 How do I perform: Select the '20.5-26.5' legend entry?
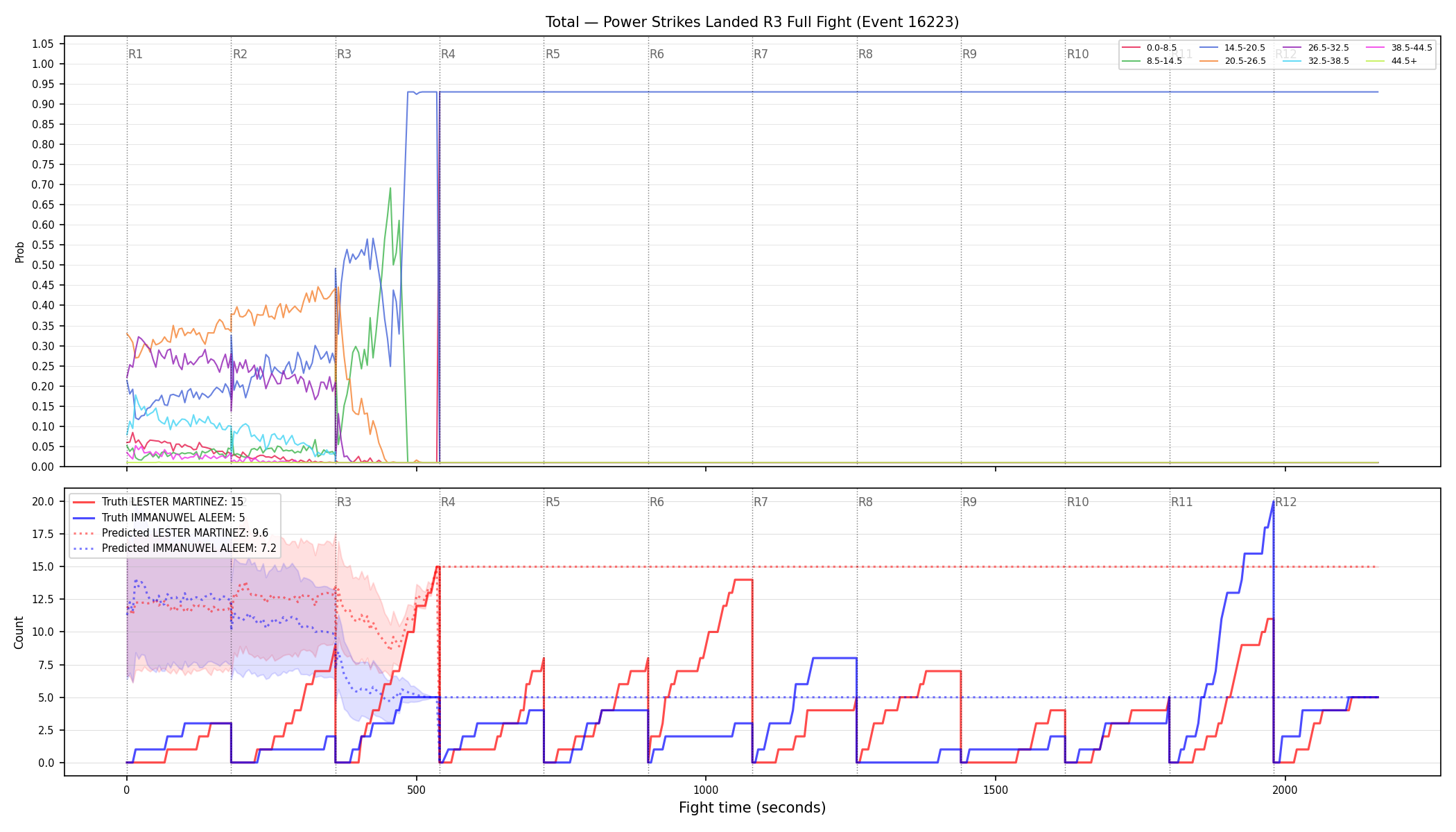[x=1233, y=61]
